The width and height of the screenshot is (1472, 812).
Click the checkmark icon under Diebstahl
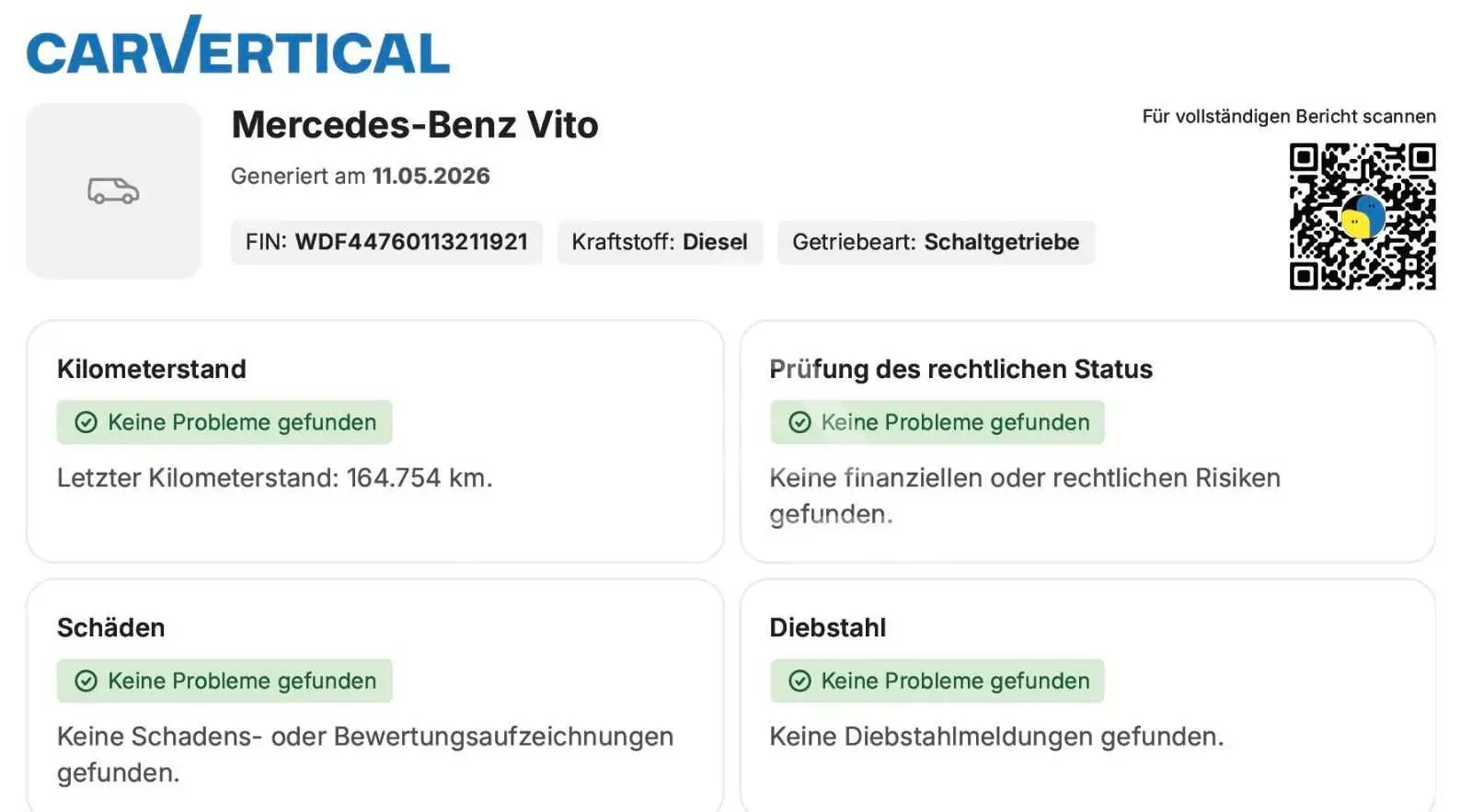coord(799,680)
